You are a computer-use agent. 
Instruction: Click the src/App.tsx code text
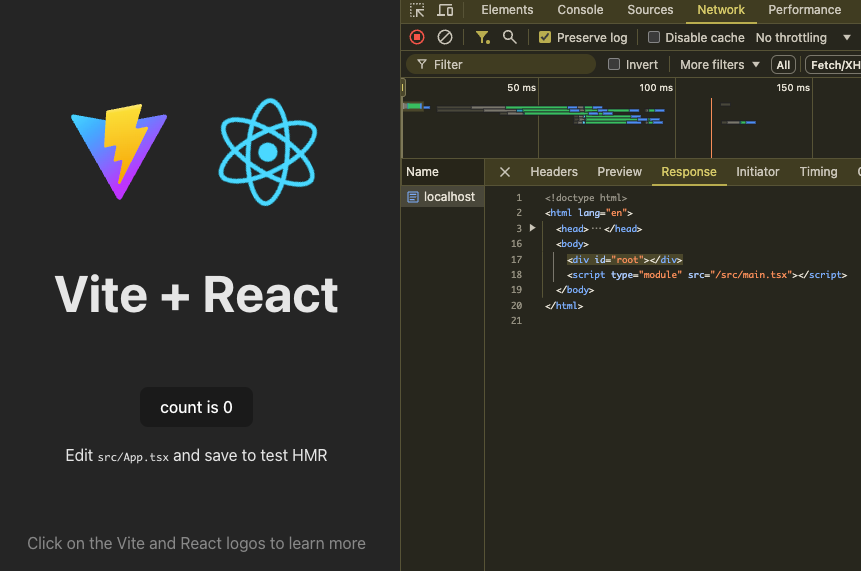133,457
